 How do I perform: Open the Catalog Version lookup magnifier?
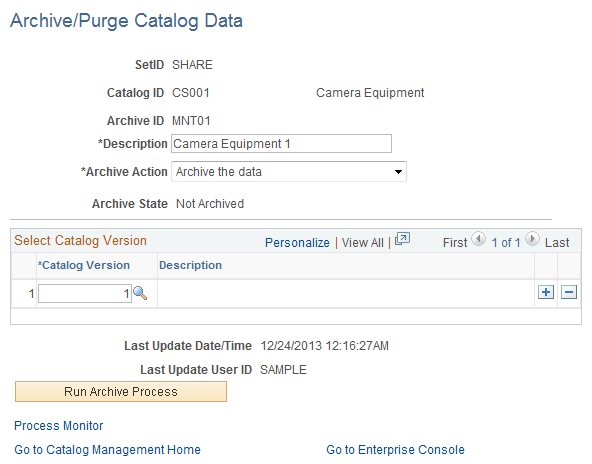pyautogui.click(x=140, y=293)
